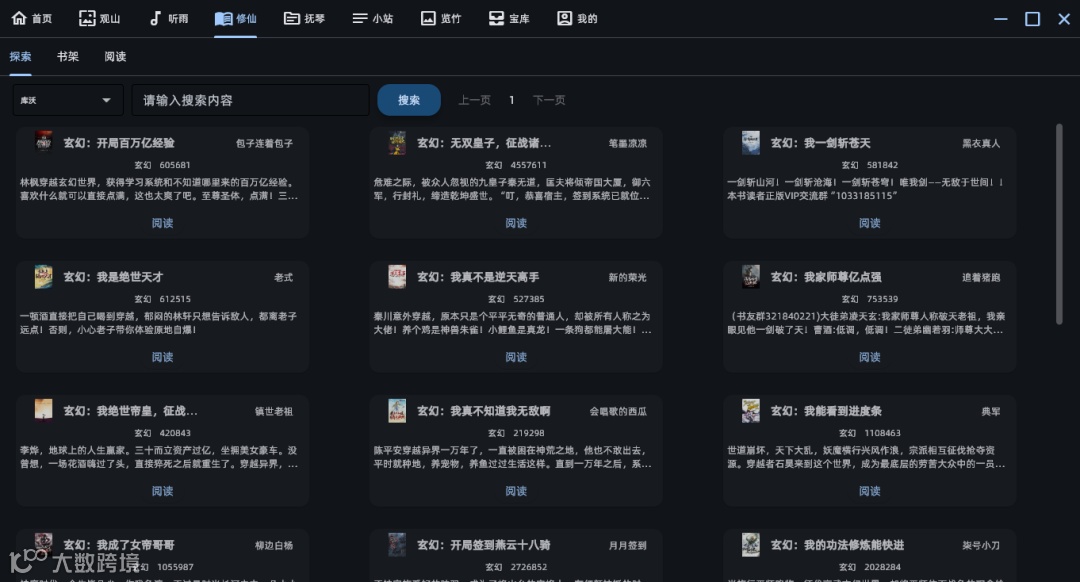Viewport: 1080px width, 582px height.
Task: Open the 览竹 image icon
Action: tap(428, 19)
